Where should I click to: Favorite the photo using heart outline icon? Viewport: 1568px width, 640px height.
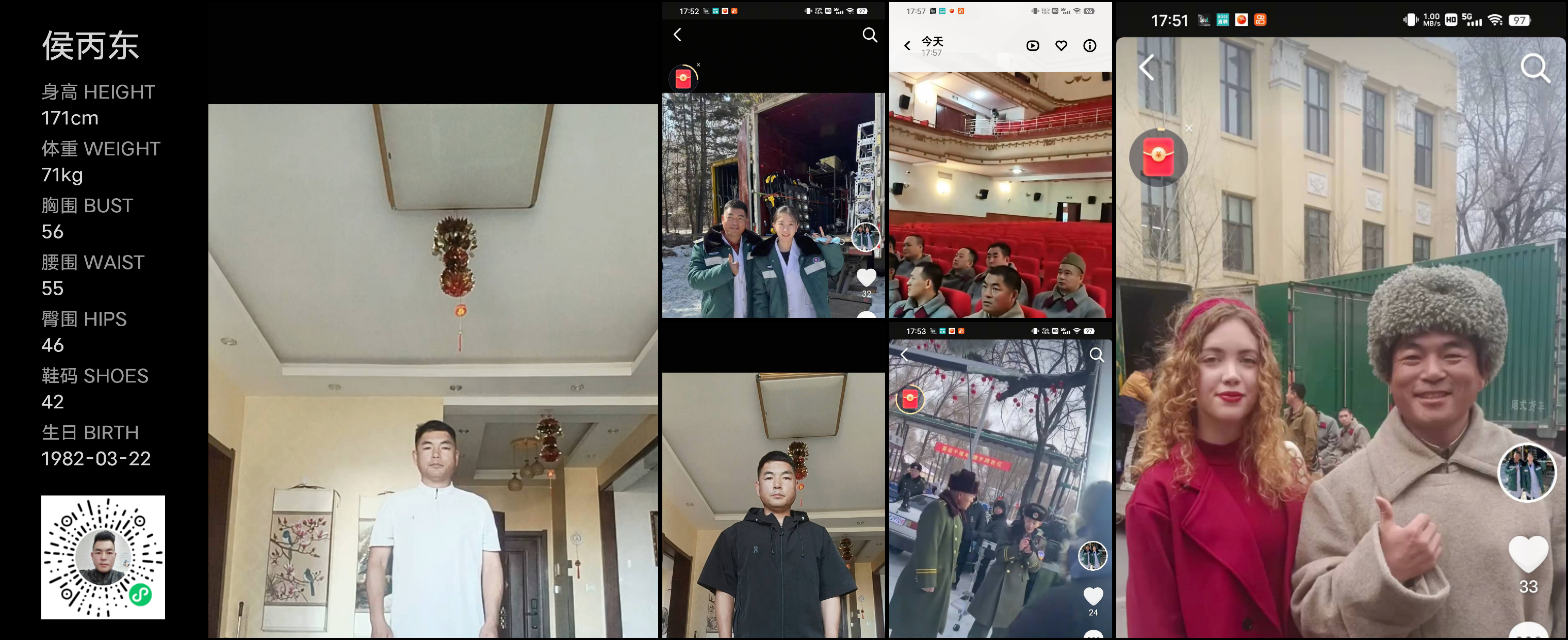coord(1061,45)
